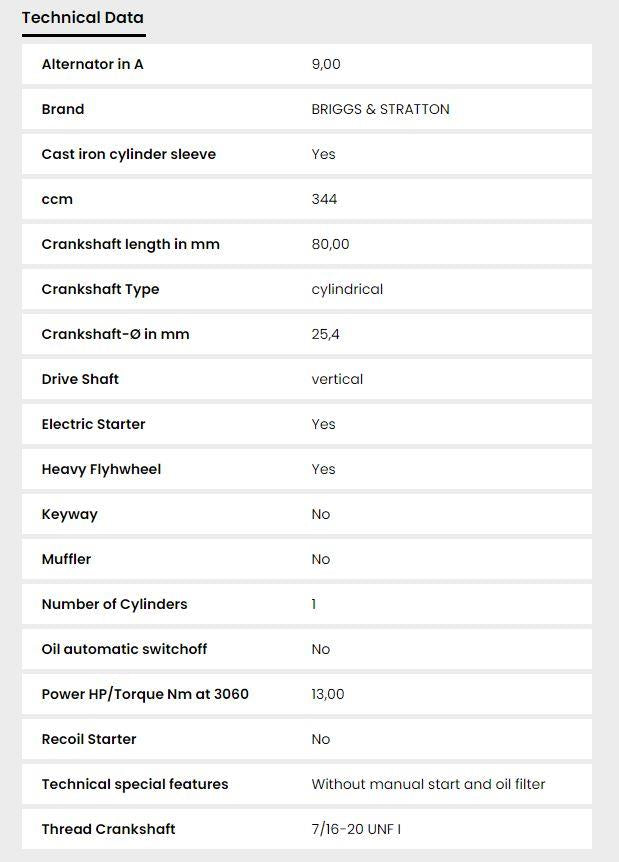Select the Technical special features label
This screenshot has height=862, width=619.
pos(135,784)
